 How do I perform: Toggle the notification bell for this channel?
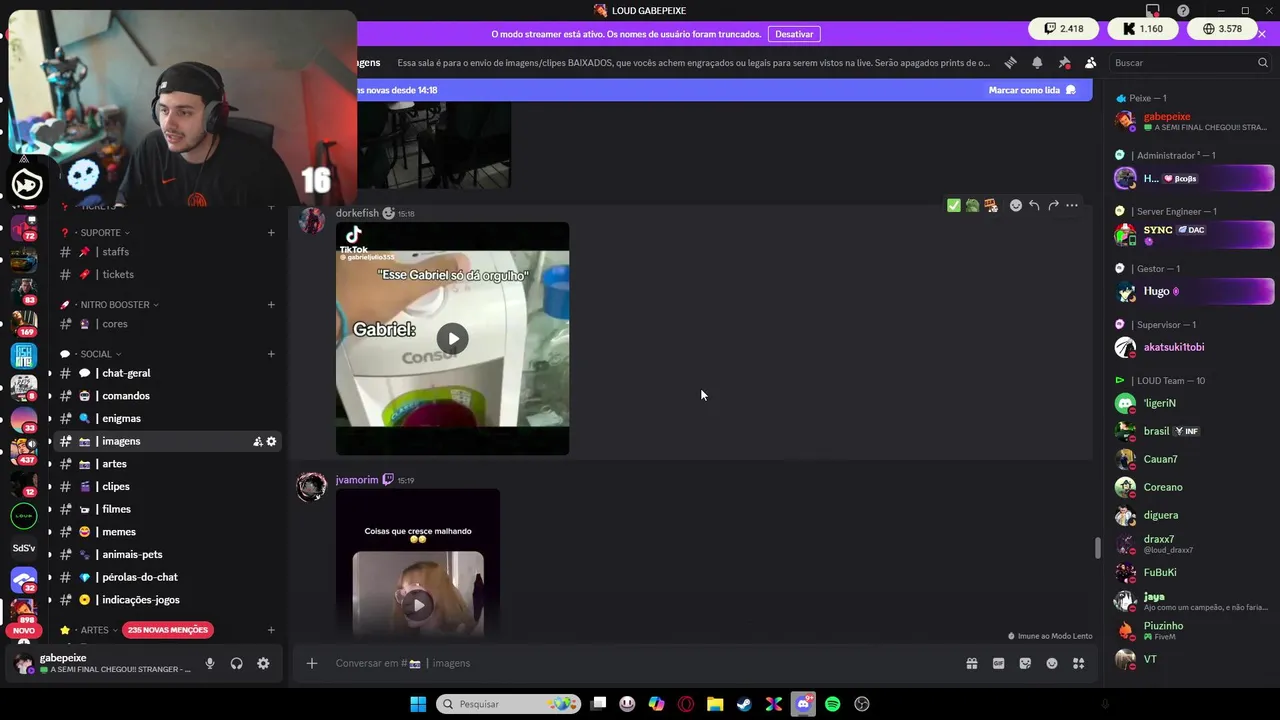(x=1037, y=63)
